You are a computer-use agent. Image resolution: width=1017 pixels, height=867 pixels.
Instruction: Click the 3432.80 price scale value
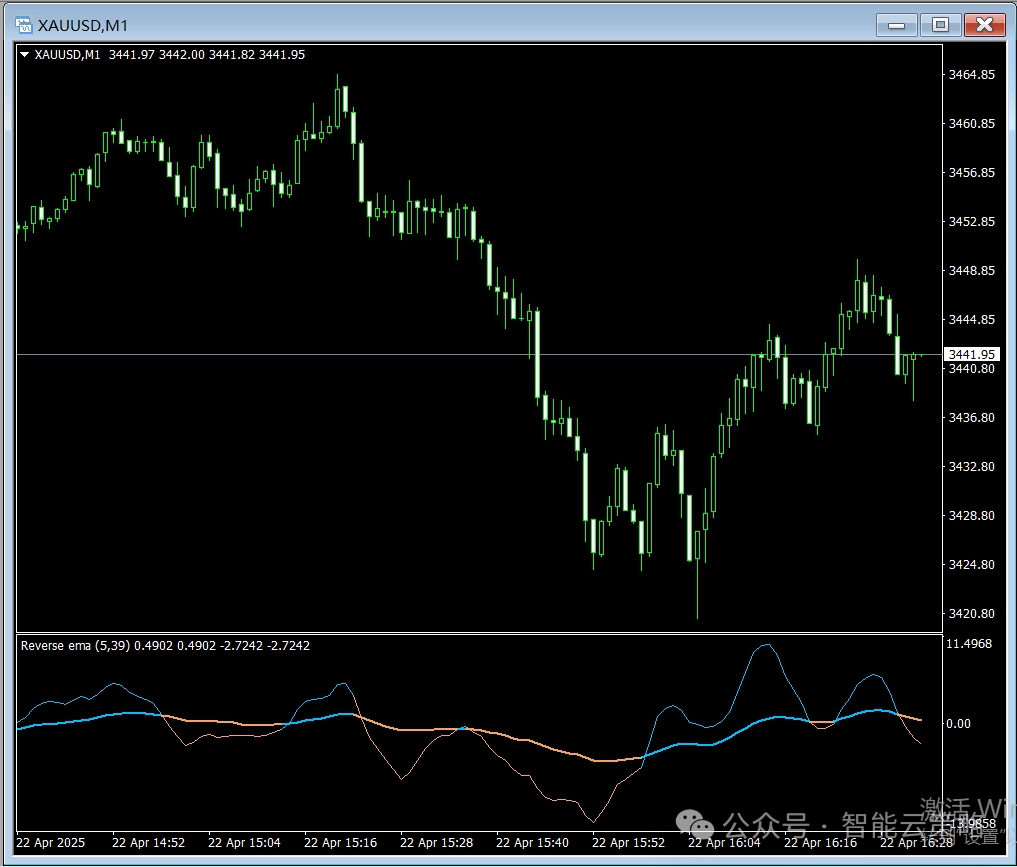tap(971, 466)
